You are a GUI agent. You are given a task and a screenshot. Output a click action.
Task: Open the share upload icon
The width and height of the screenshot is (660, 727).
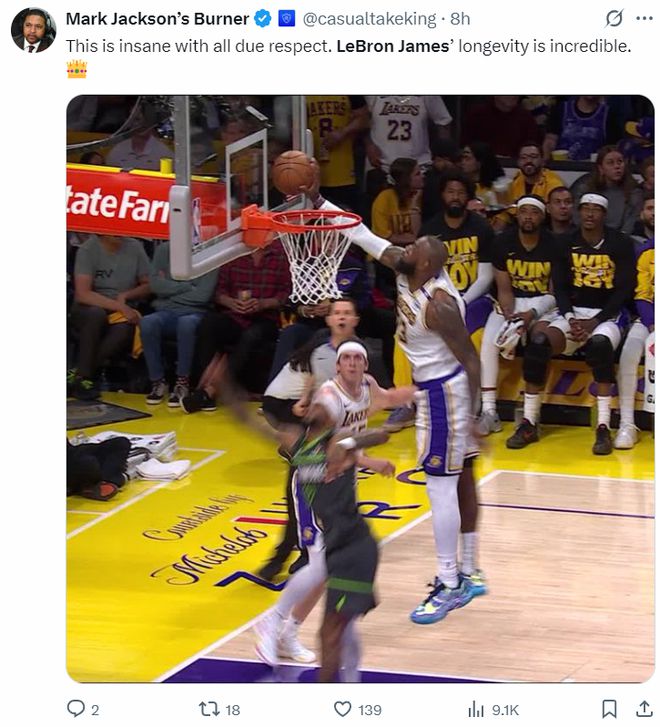(x=644, y=709)
